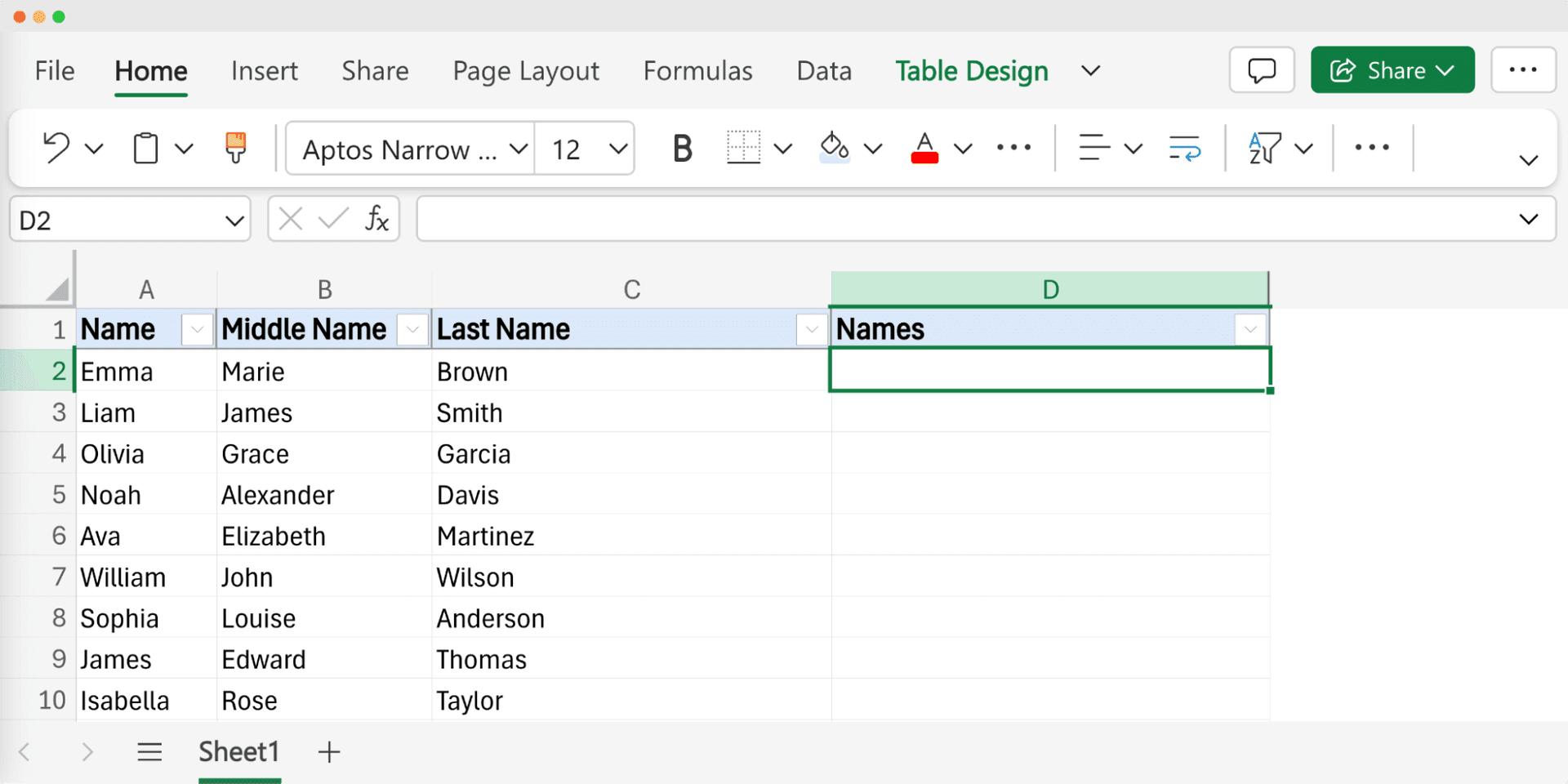Switch to the Formulas tab

pyautogui.click(x=697, y=71)
